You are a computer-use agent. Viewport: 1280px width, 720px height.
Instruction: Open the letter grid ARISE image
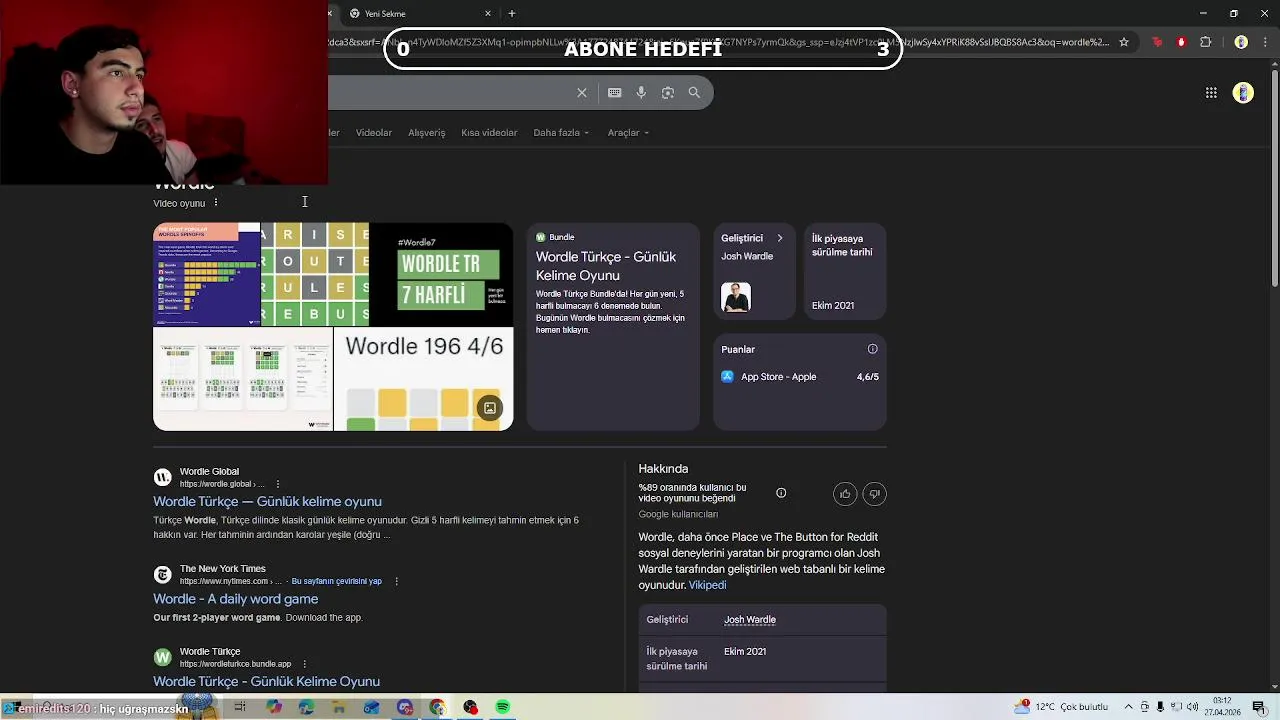(x=315, y=275)
